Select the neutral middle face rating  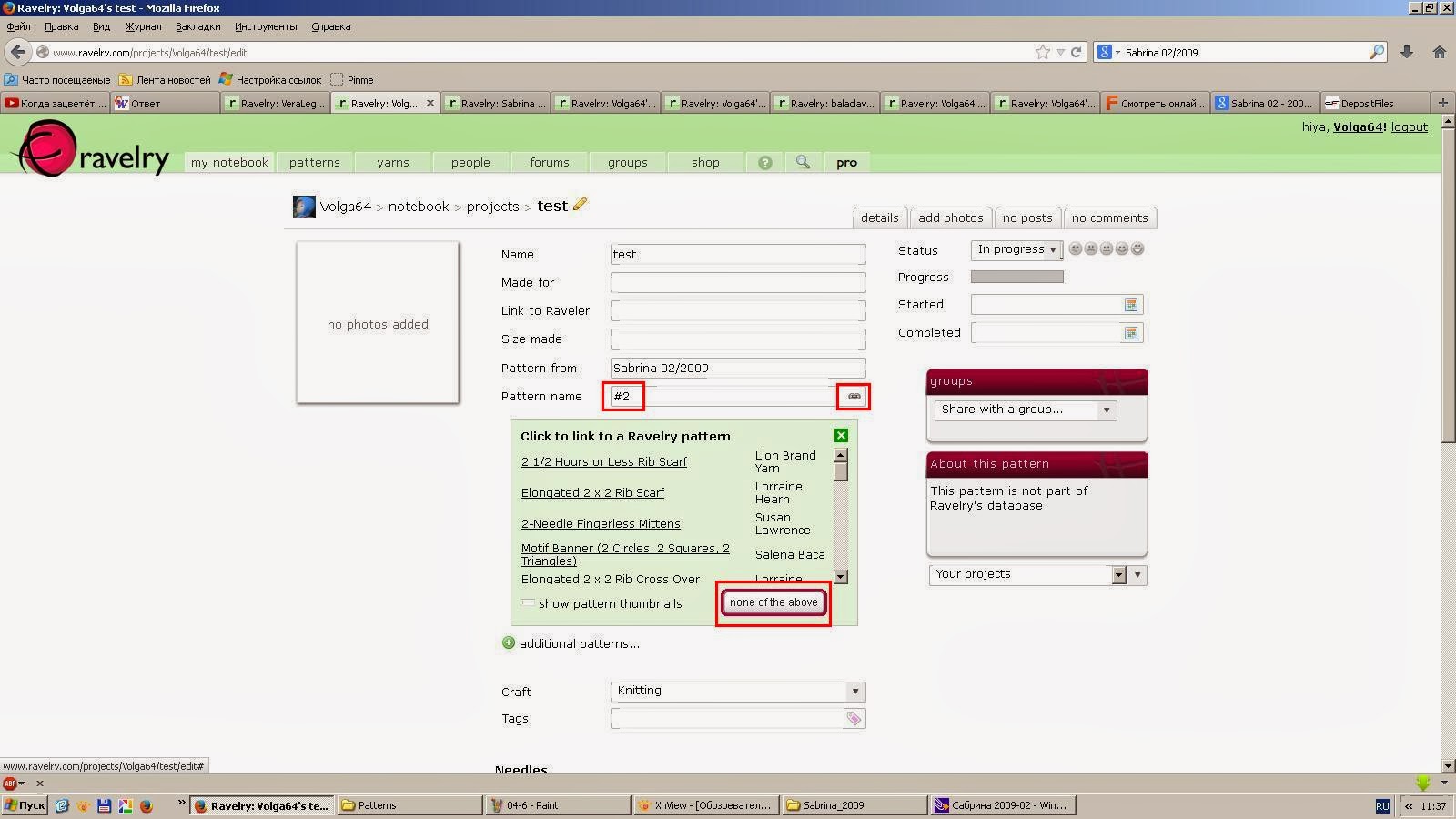pyautogui.click(x=1107, y=248)
